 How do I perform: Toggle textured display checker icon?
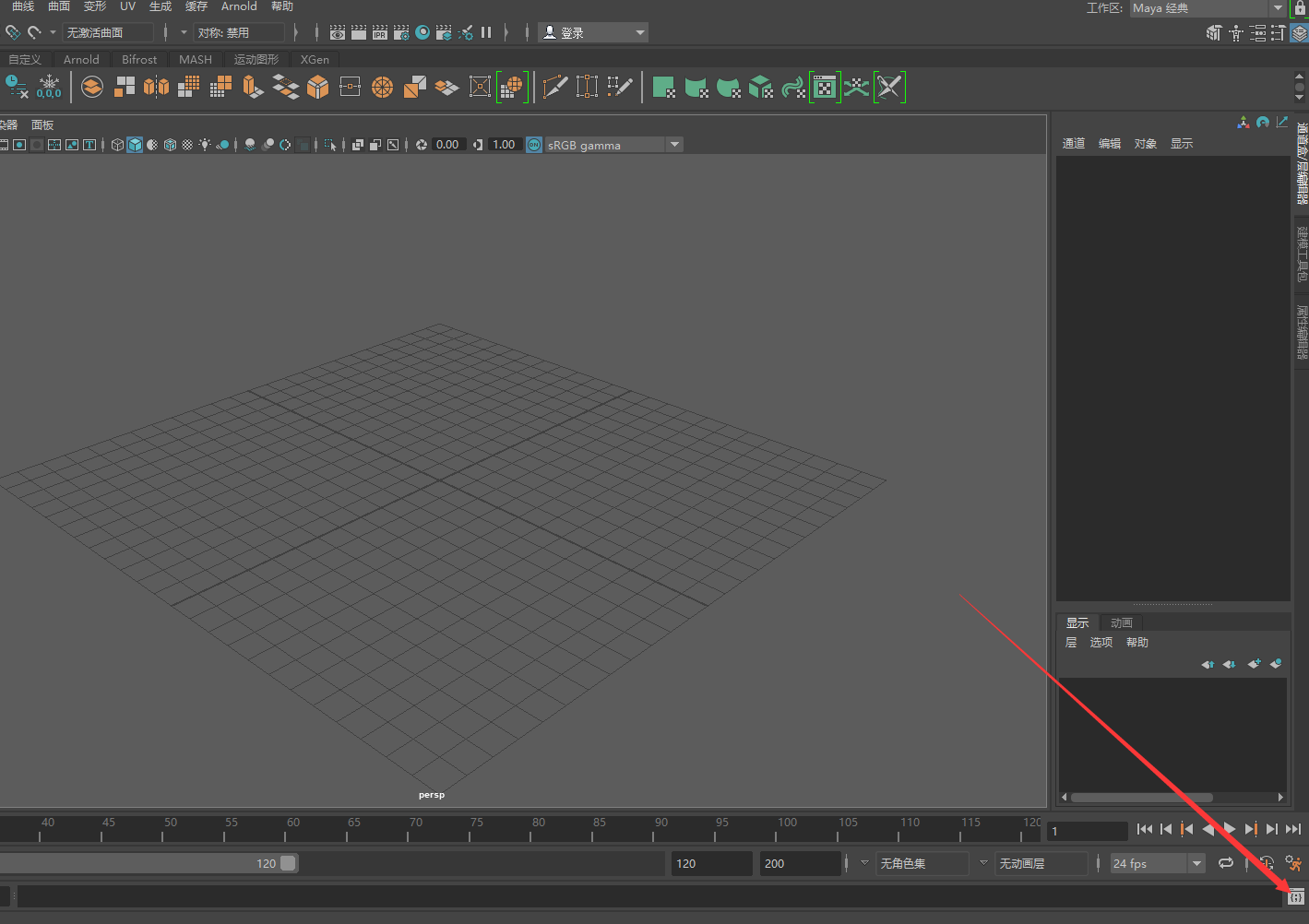click(187, 145)
